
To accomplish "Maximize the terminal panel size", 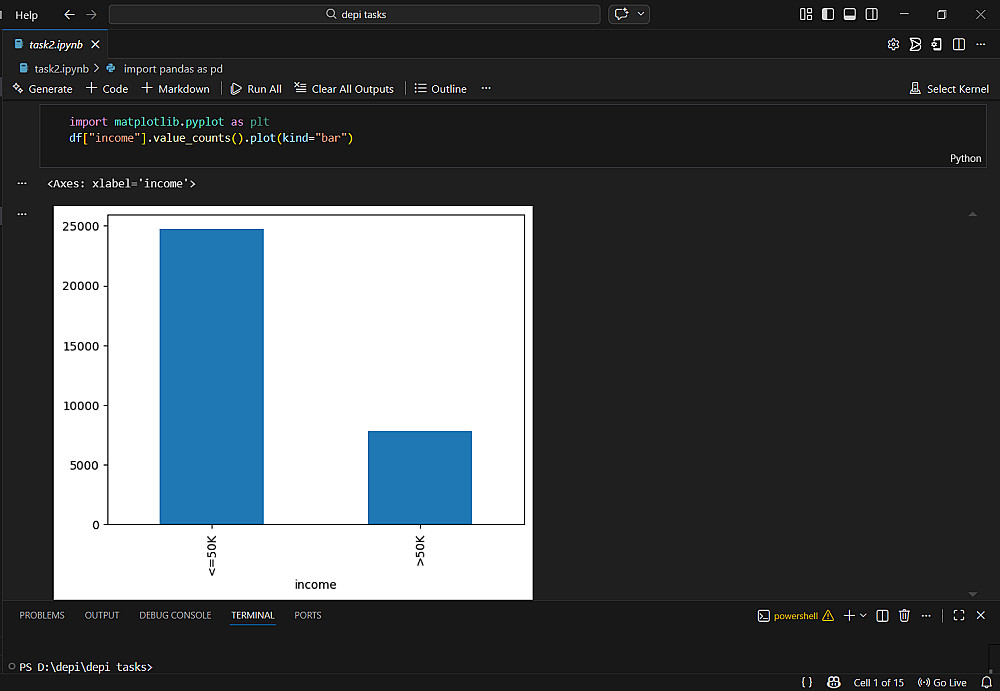I will pos(959,616).
